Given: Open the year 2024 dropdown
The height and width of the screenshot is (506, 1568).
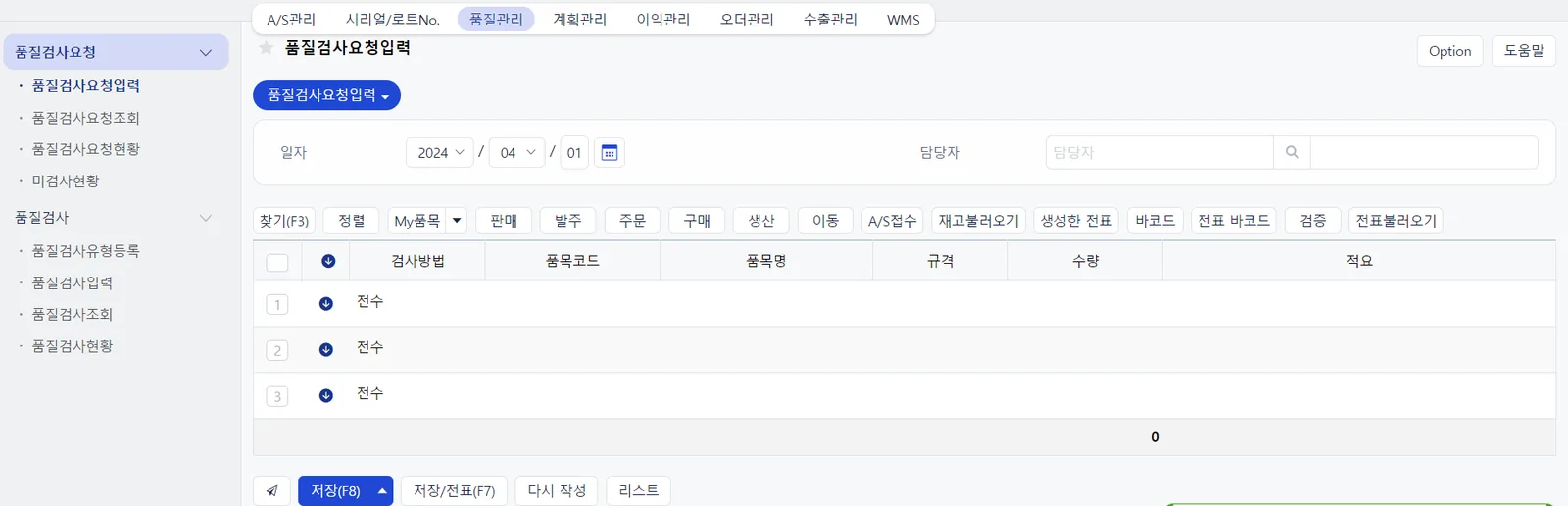Looking at the screenshot, I should 440,152.
